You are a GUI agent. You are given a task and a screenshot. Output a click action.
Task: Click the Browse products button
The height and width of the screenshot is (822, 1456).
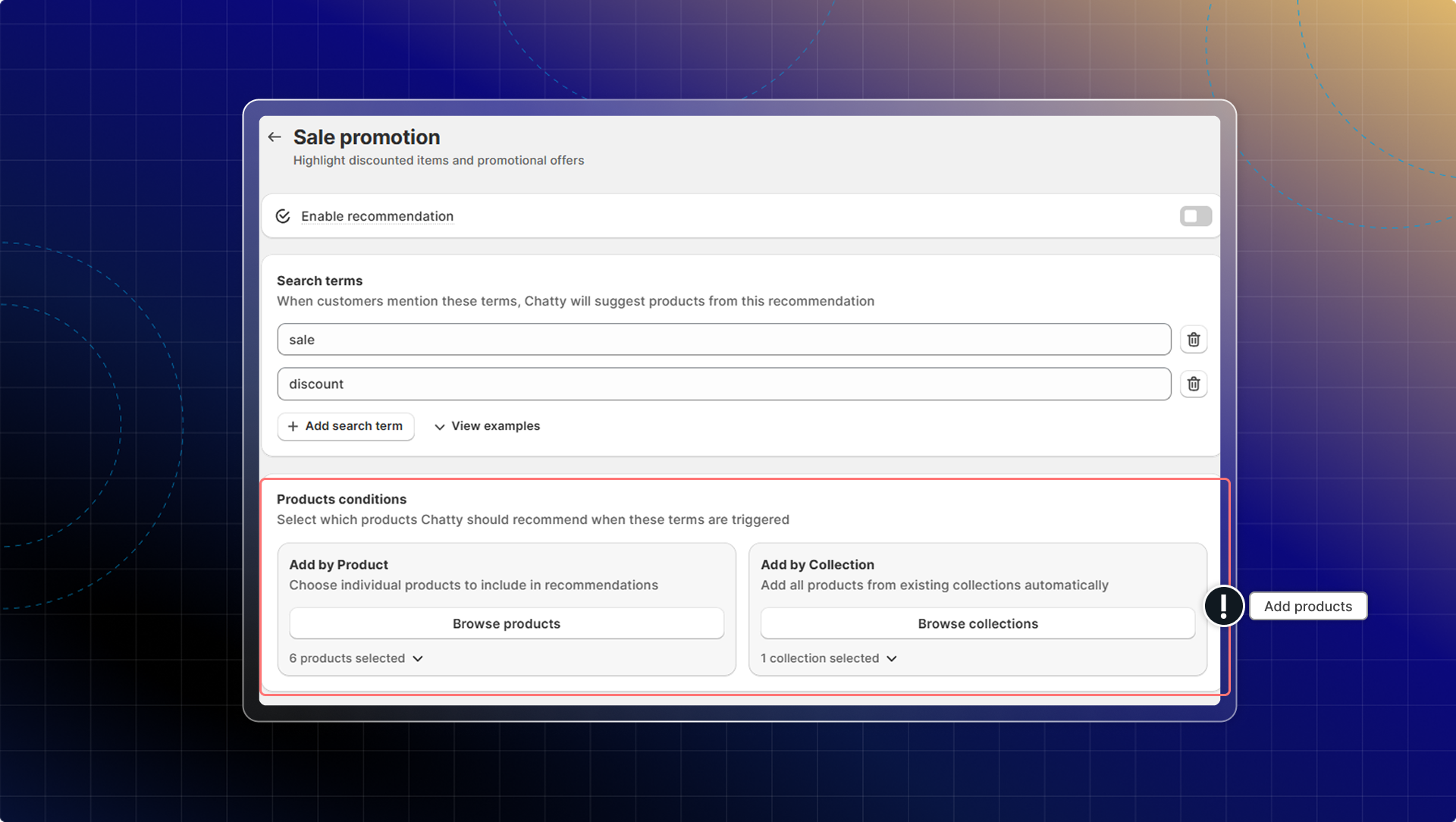(506, 623)
